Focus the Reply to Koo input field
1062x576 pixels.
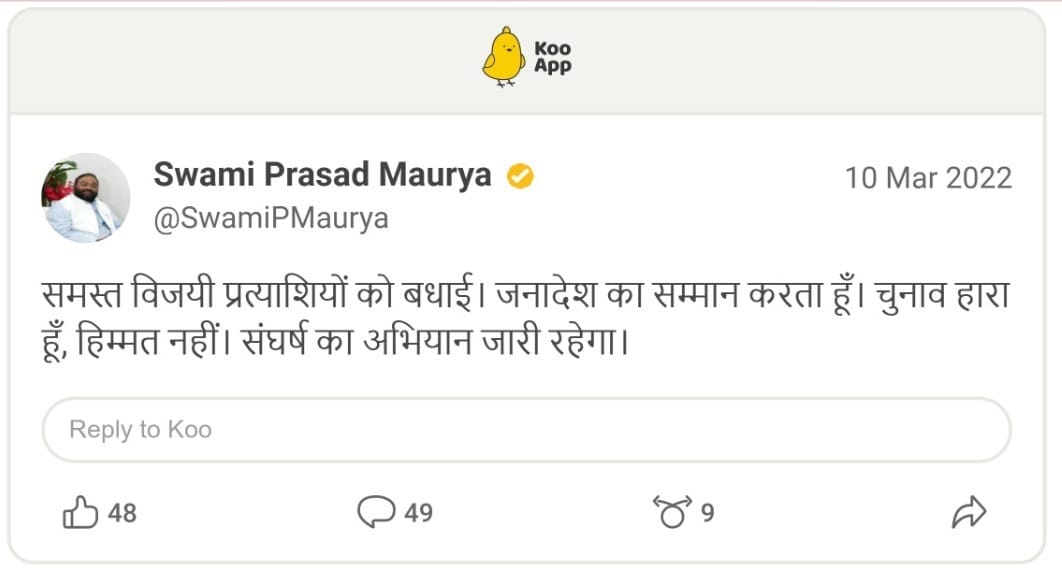pyautogui.click(x=526, y=430)
